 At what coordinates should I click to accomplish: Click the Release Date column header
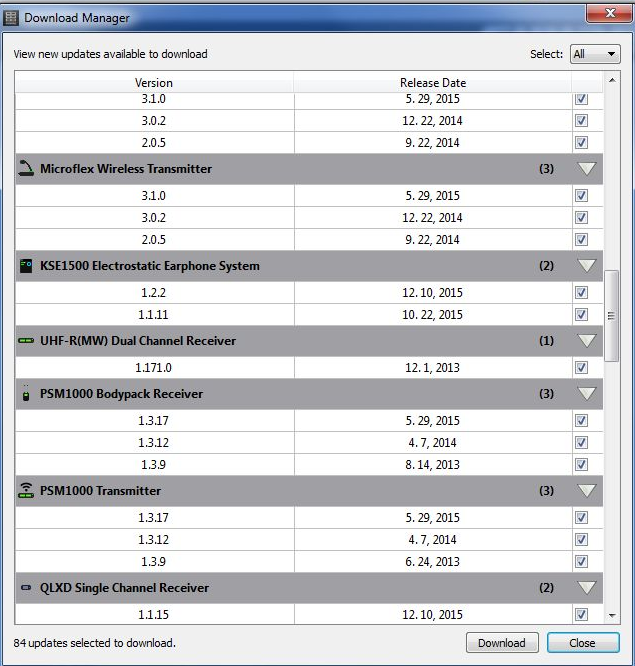coord(433,82)
